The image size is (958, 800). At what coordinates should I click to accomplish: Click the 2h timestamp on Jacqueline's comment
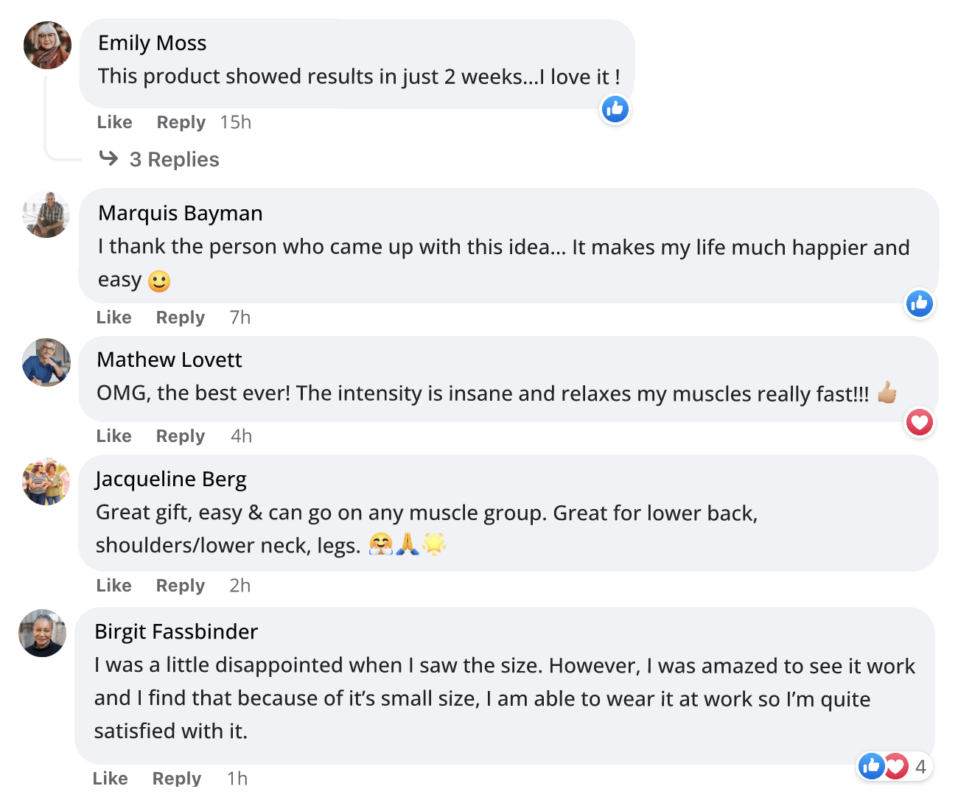(x=239, y=585)
